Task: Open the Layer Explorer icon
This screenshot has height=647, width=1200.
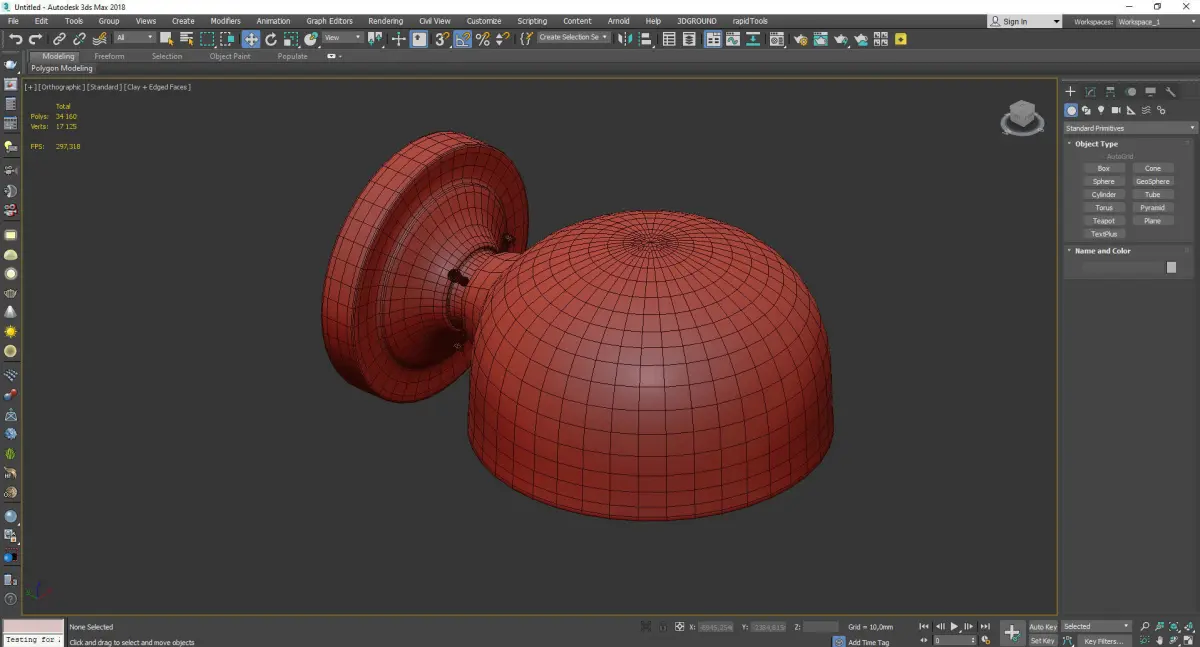Action: 691,39
